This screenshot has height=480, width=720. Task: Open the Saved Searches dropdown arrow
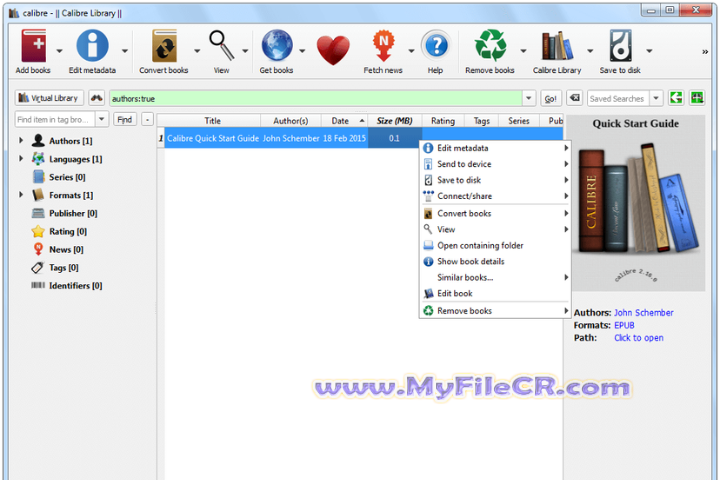coord(656,98)
